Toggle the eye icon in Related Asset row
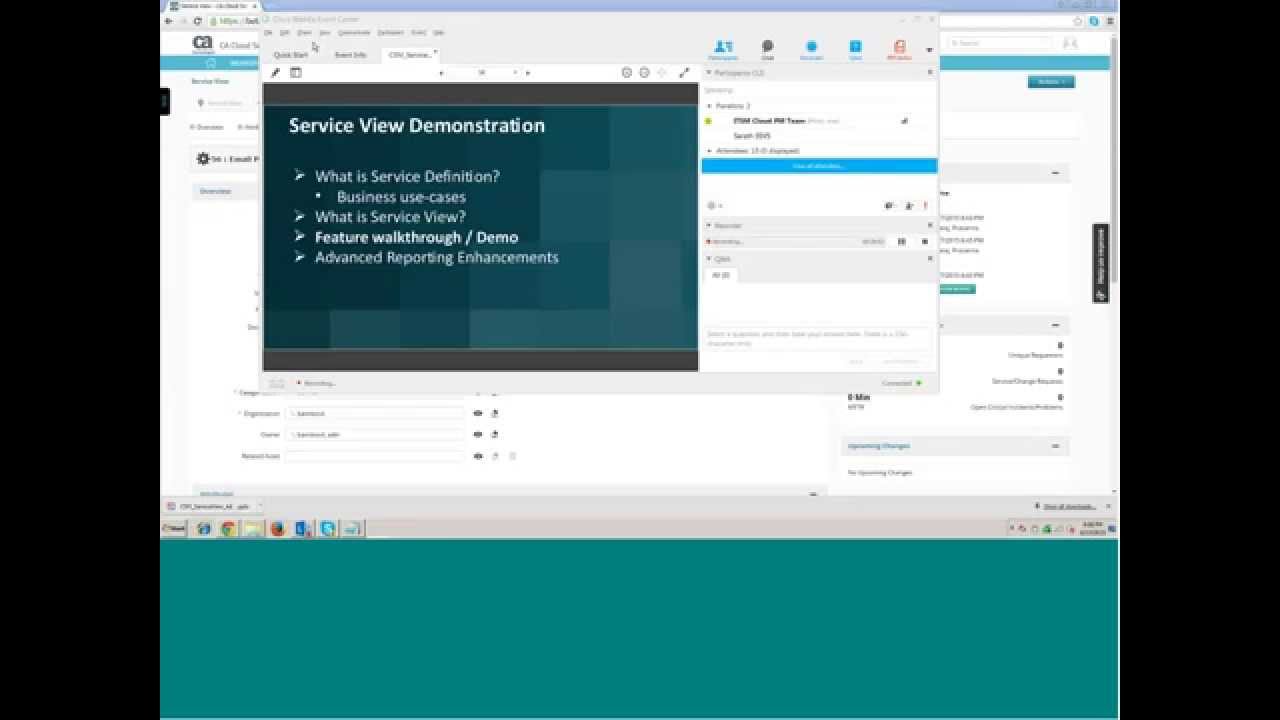This screenshot has width=1280, height=720. (478, 456)
